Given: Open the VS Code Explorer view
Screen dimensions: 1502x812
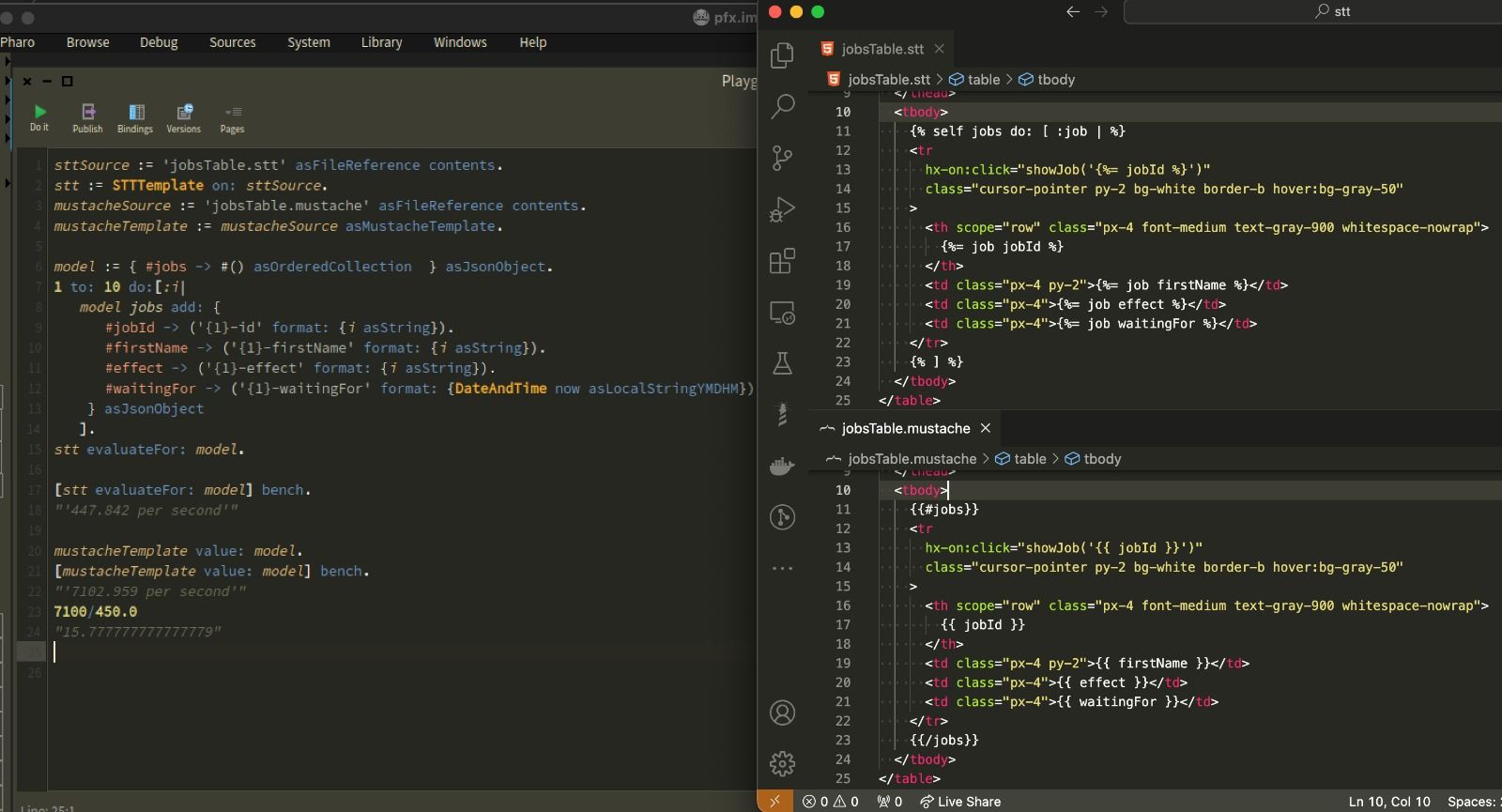Looking at the screenshot, I should coord(782,55).
